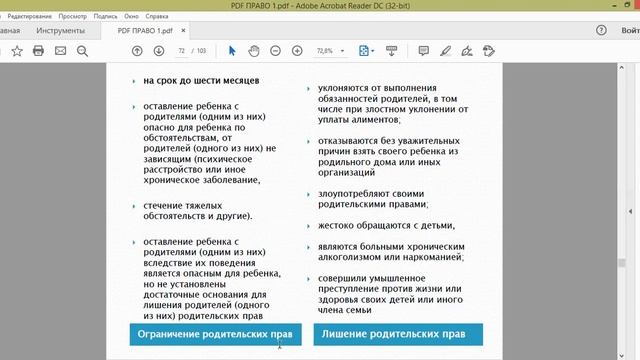The width and height of the screenshot is (640, 360).
Task: Open the stamp tool
Action: click(x=489, y=51)
